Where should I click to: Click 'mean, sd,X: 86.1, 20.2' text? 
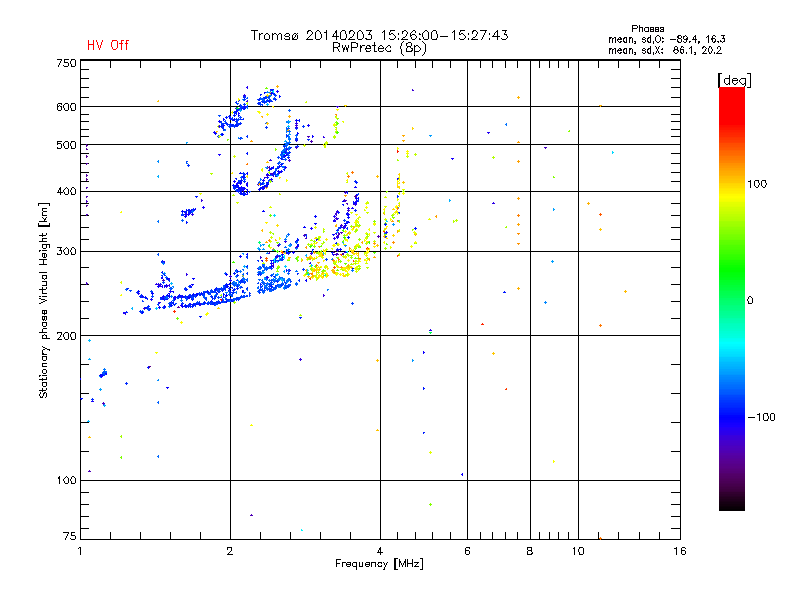click(x=665, y=50)
